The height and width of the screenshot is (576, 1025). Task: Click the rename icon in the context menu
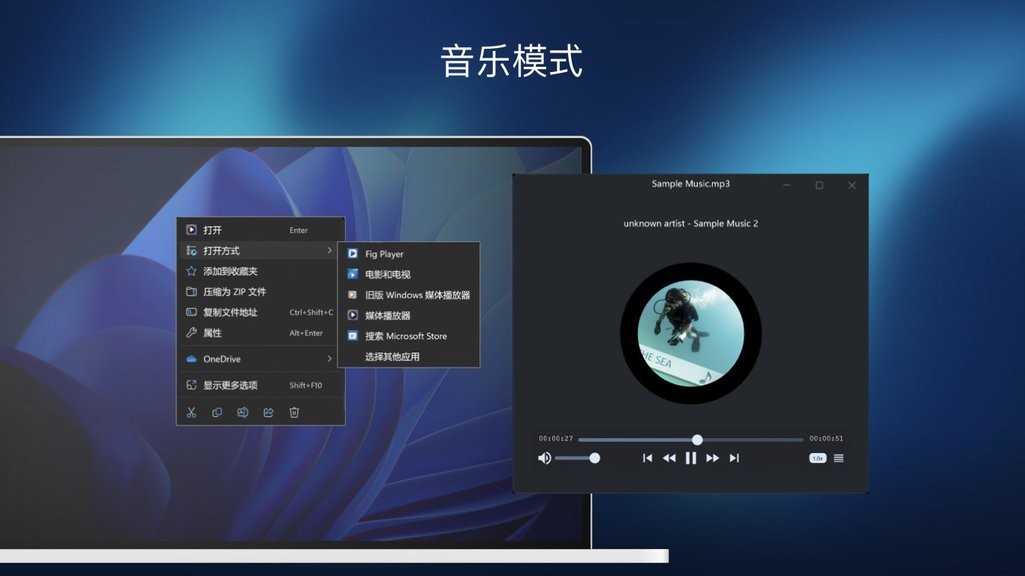(242, 411)
